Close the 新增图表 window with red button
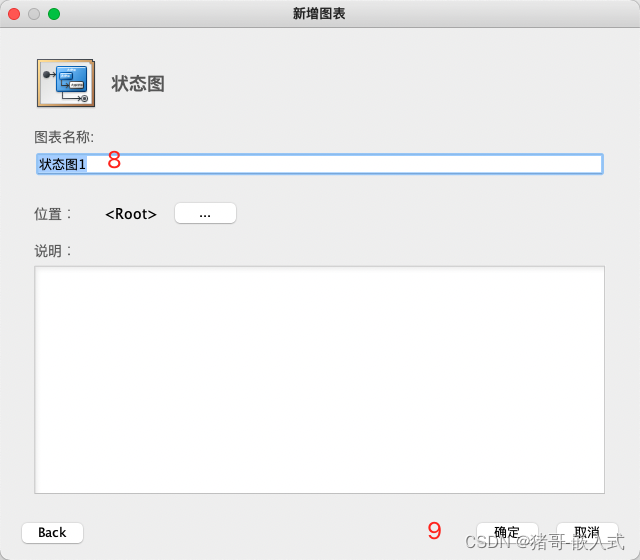640x560 pixels. (x=14, y=14)
